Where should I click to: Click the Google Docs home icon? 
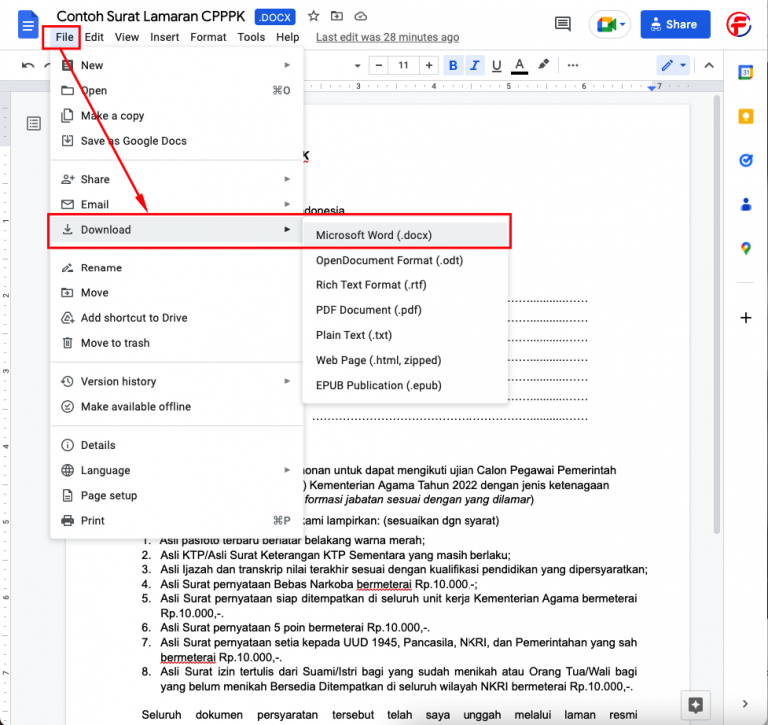click(28, 24)
